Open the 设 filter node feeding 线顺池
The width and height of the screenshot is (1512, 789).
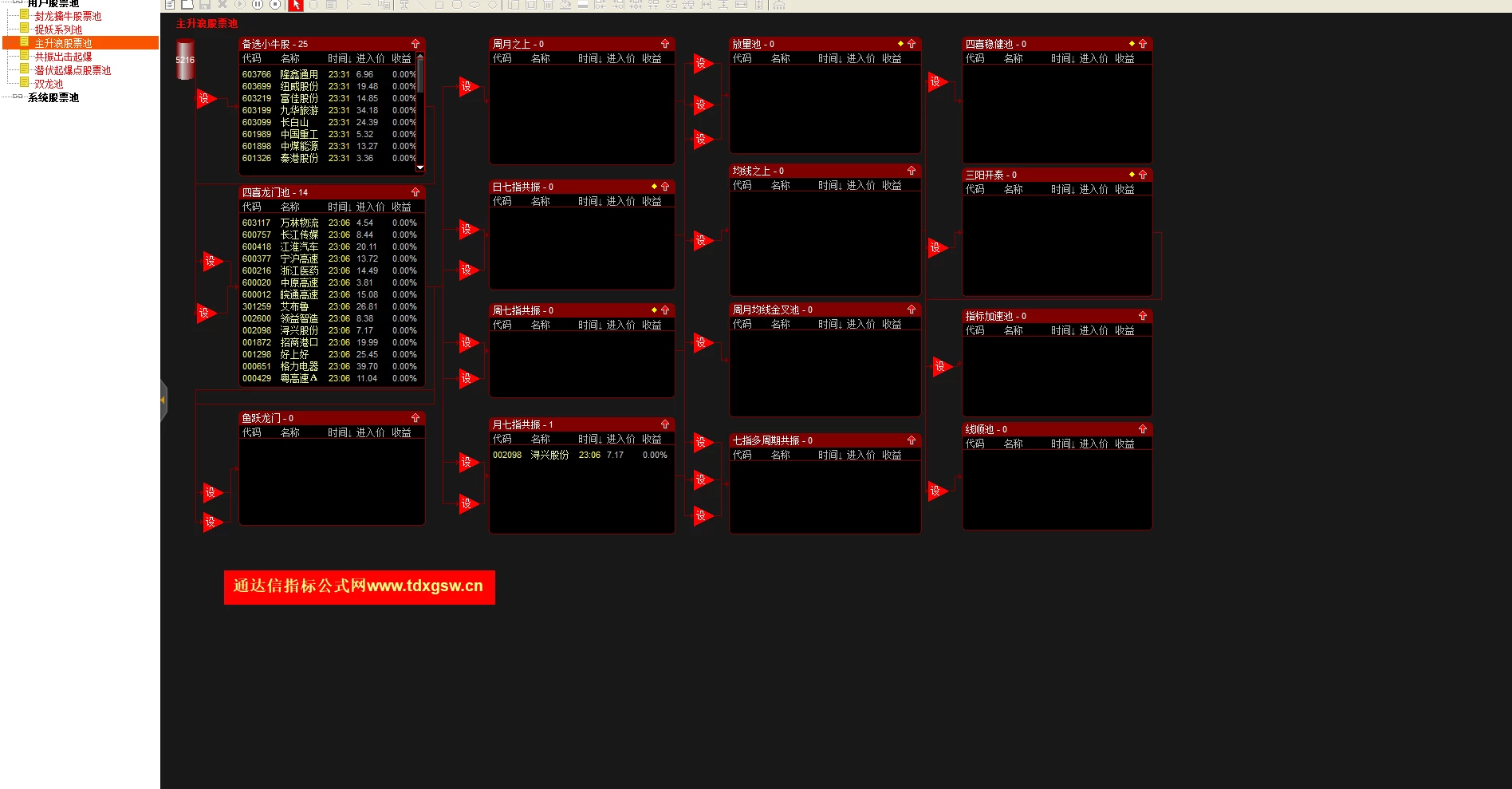pos(937,491)
